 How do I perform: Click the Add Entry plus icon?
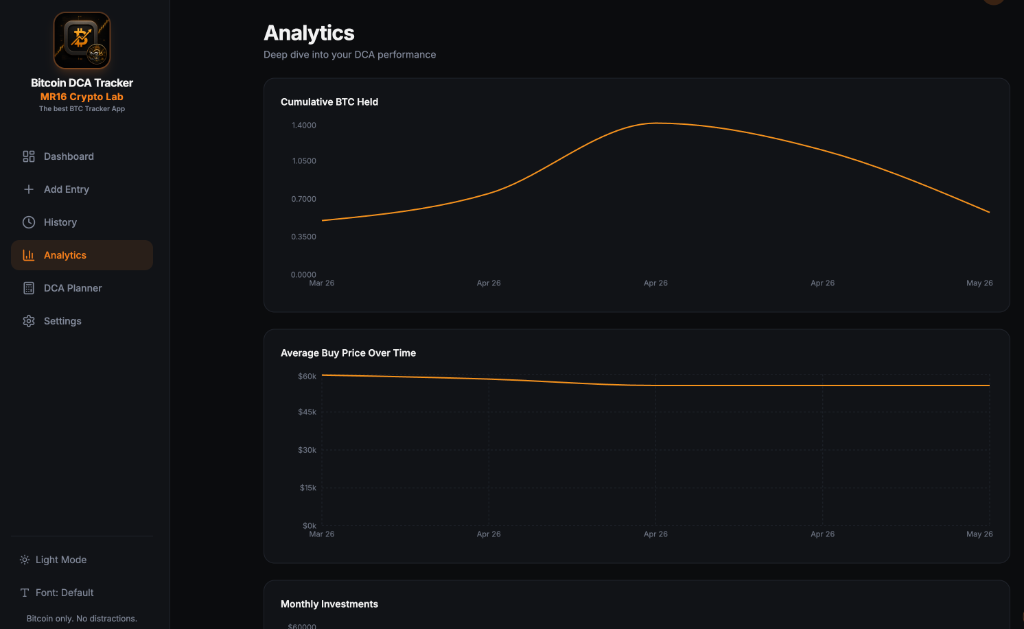(29, 189)
